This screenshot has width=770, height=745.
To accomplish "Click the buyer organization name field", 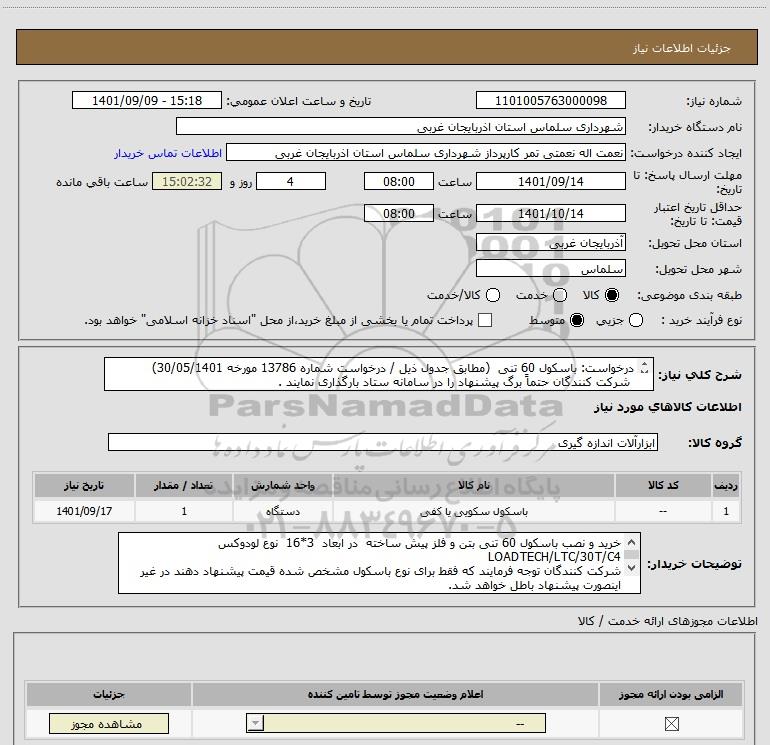I will [401, 127].
